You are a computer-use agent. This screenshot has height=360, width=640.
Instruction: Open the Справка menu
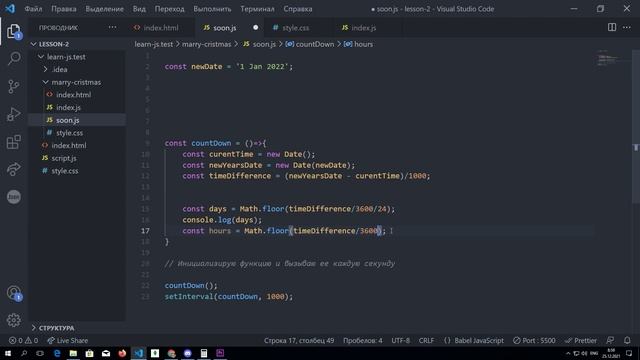[298, 9]
